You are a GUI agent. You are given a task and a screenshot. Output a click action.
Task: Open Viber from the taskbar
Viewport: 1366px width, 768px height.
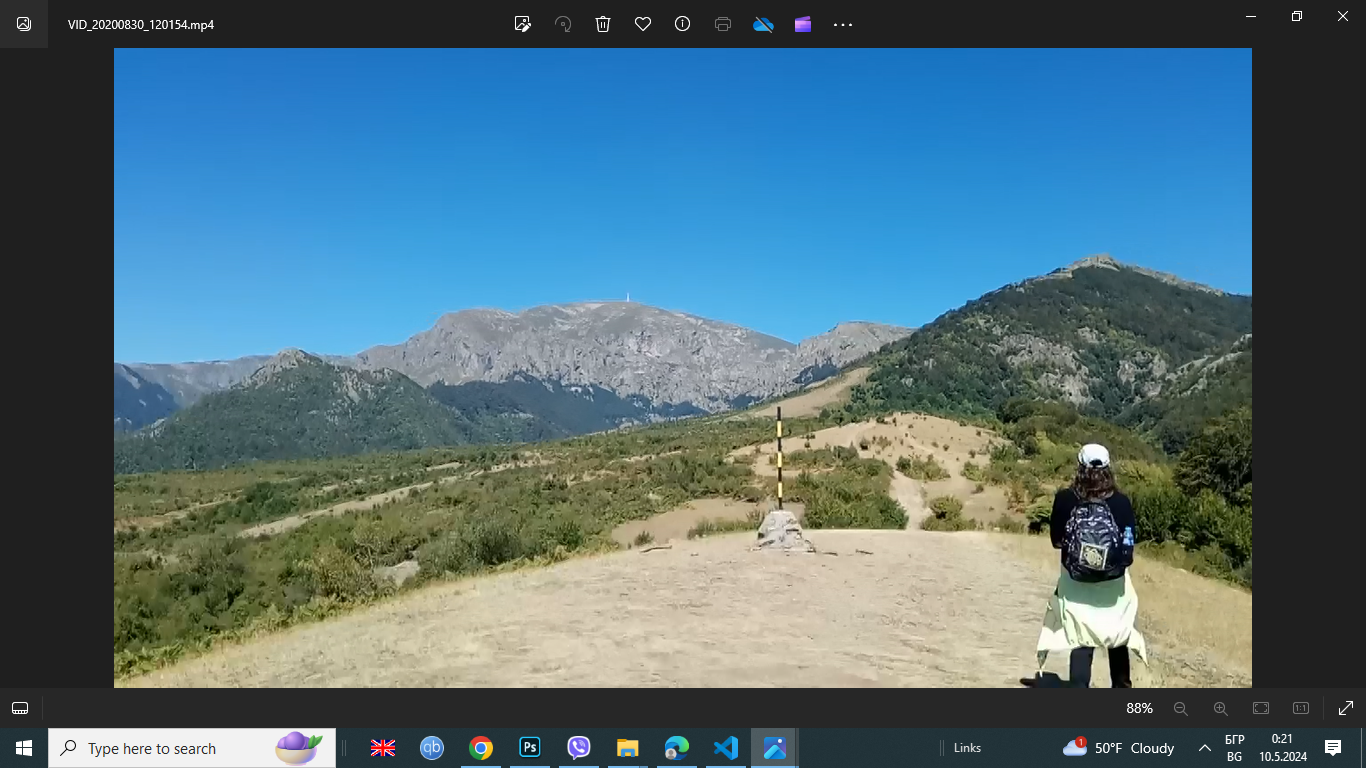coord(579,748)
